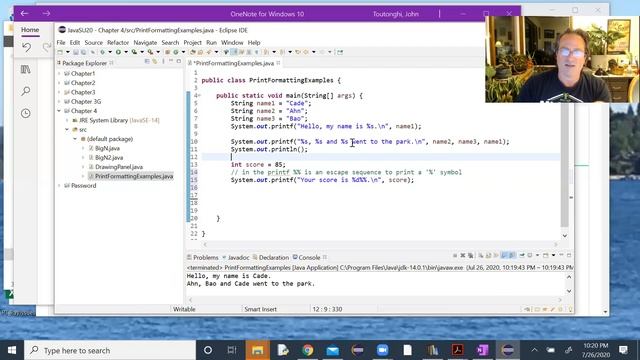Open Debug button dropdown arrow

click(x=110, y=52)
